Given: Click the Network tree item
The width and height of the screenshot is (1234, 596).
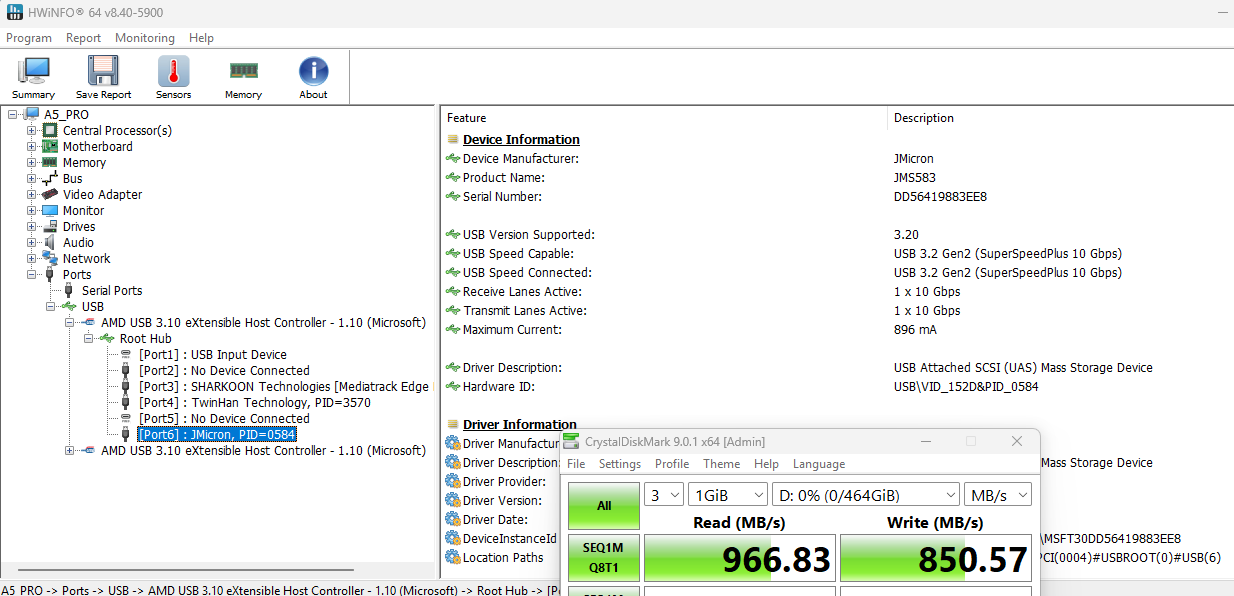Looking at the screenshot, I should [86, 259].
